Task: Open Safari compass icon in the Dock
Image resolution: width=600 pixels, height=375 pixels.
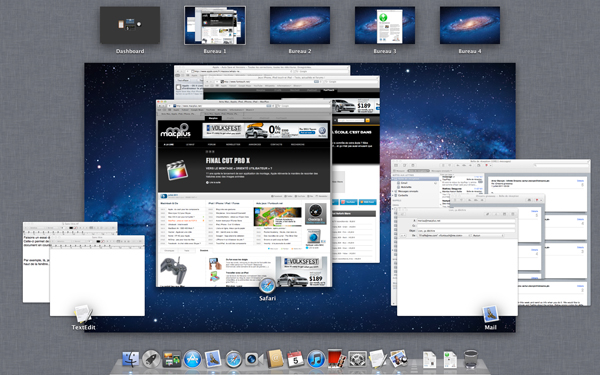Action: tap(234, 359)
